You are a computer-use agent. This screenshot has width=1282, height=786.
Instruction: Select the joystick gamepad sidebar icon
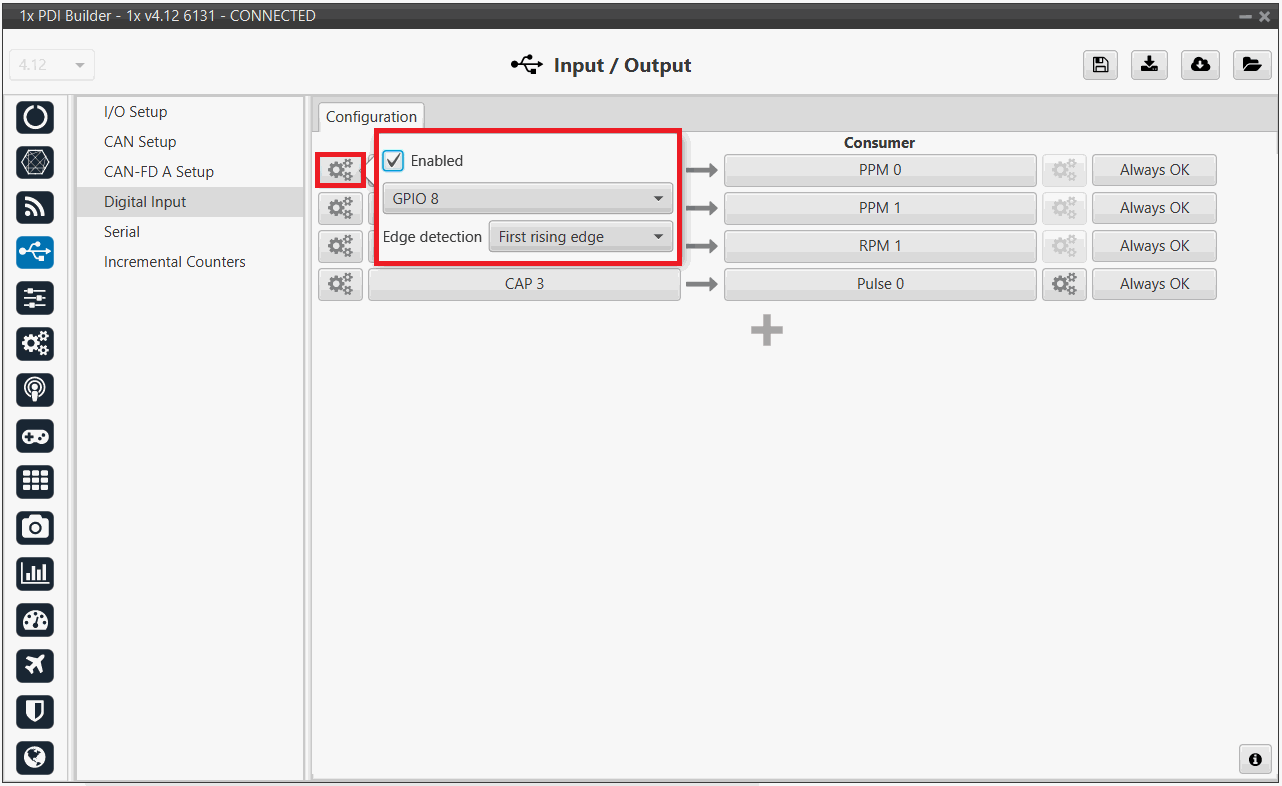pyautogui.click(x=35, y=436)
